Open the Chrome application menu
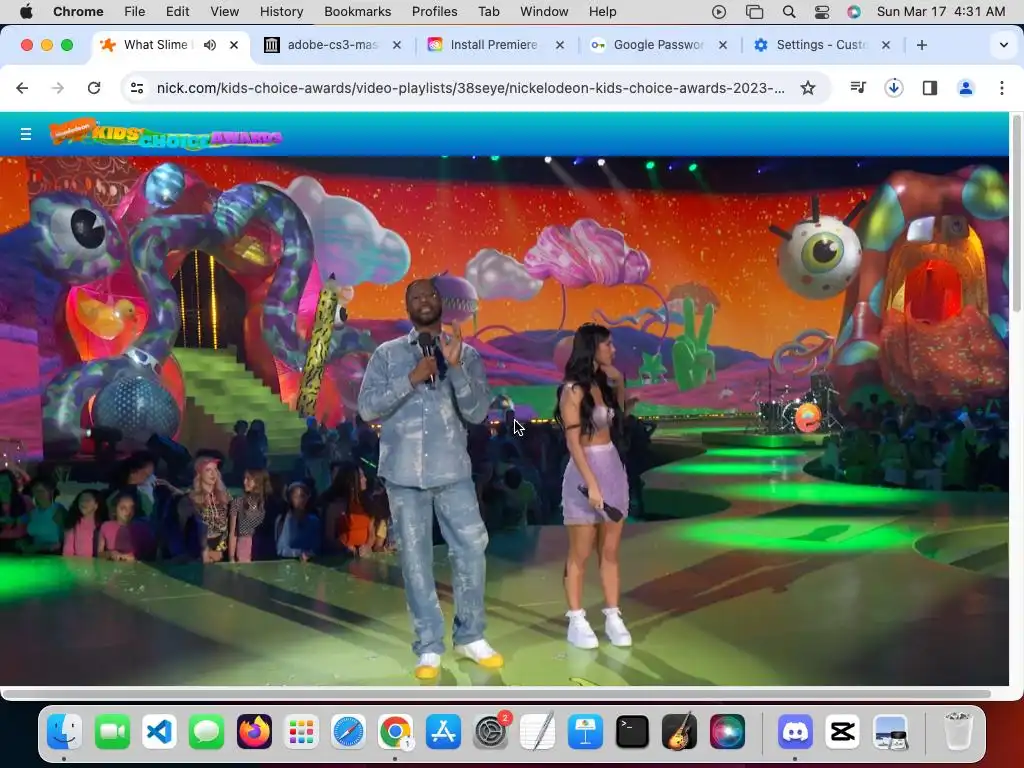This screenshot has height=768, width=1024. pos(78,11)
